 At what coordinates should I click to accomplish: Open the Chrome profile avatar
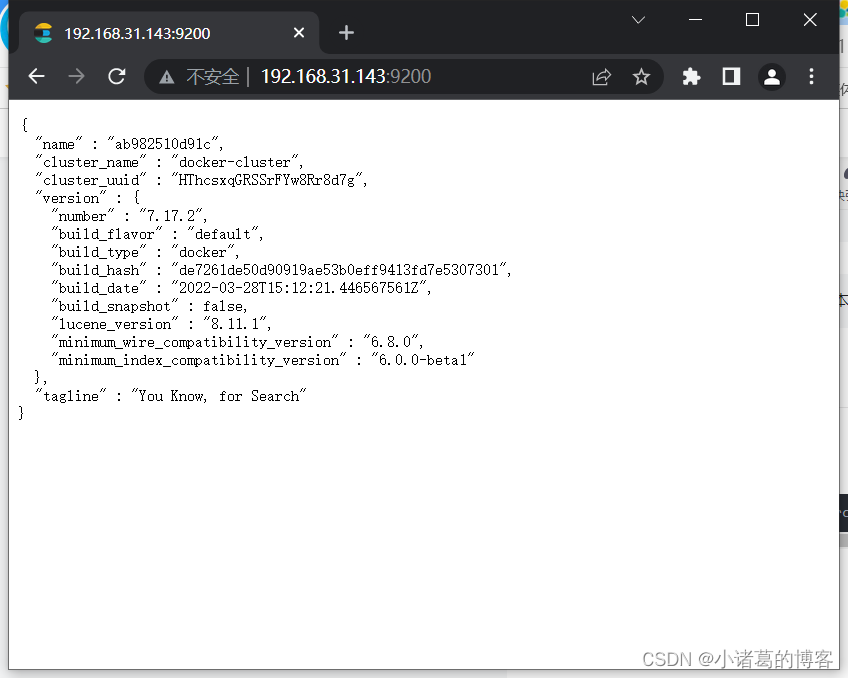[771, 76]
